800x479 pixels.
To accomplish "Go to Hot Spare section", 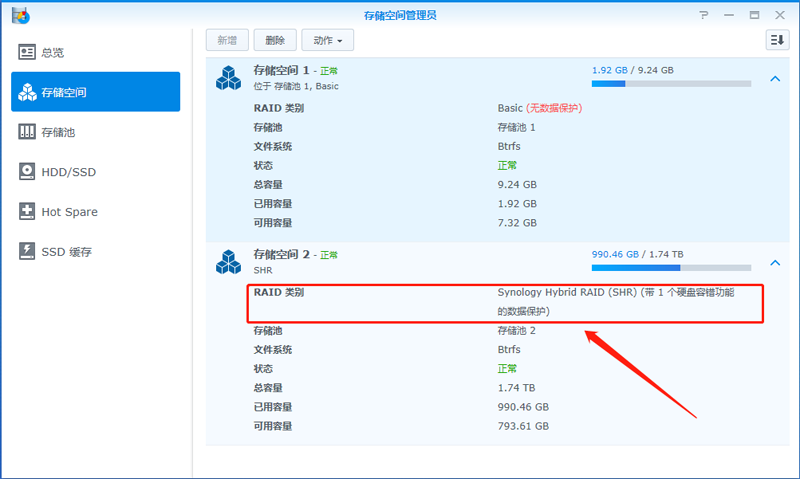I will pyautogui.click(x=95, y=211).
